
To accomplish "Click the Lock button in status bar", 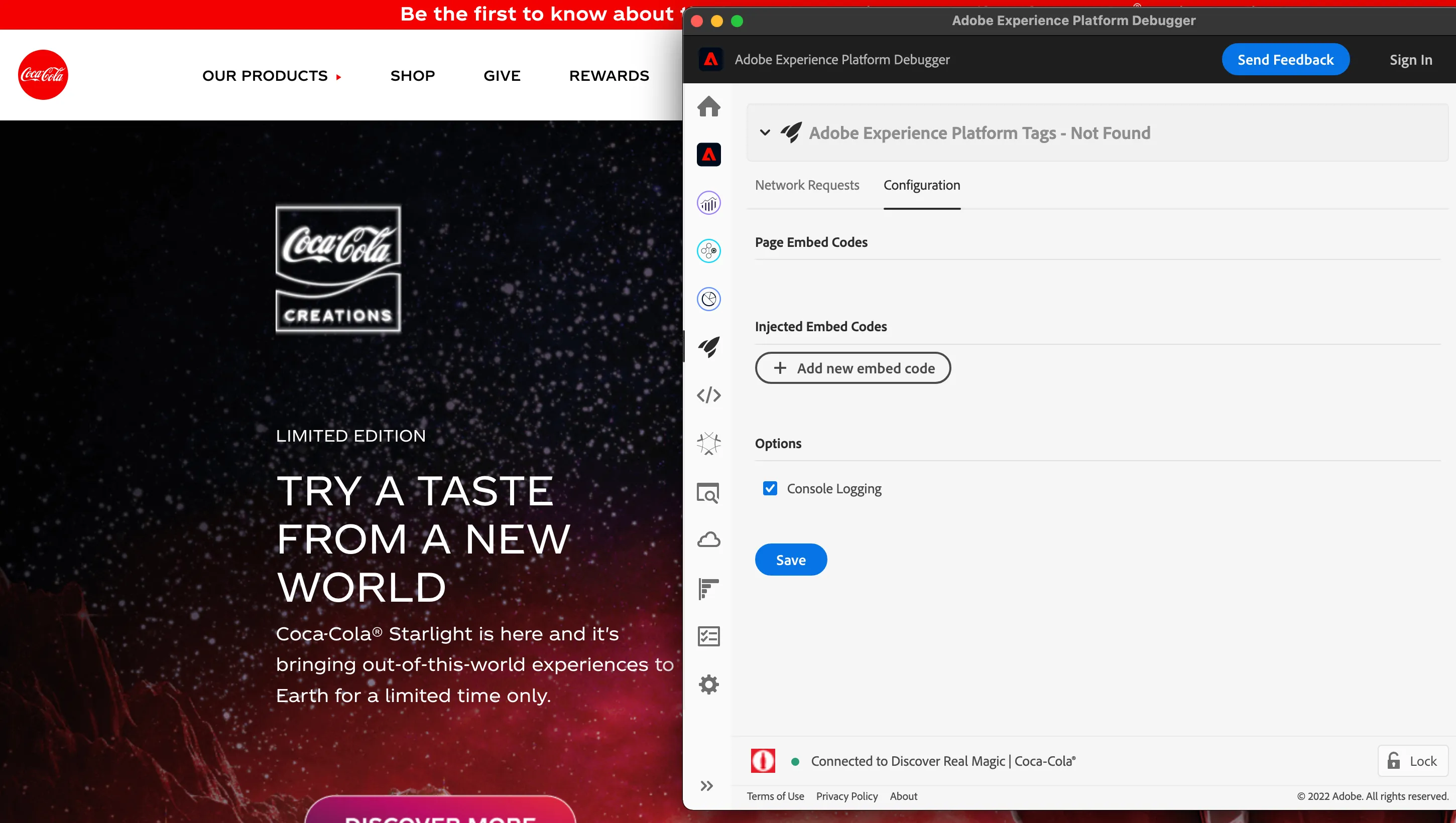I will click(x=1412, y=761).
